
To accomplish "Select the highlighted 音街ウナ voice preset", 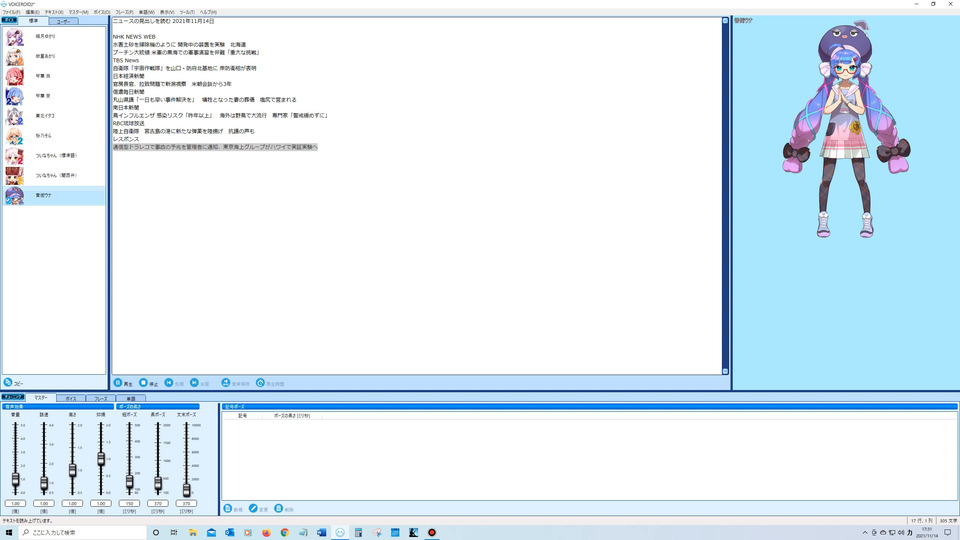I will (x=54, y=195).
